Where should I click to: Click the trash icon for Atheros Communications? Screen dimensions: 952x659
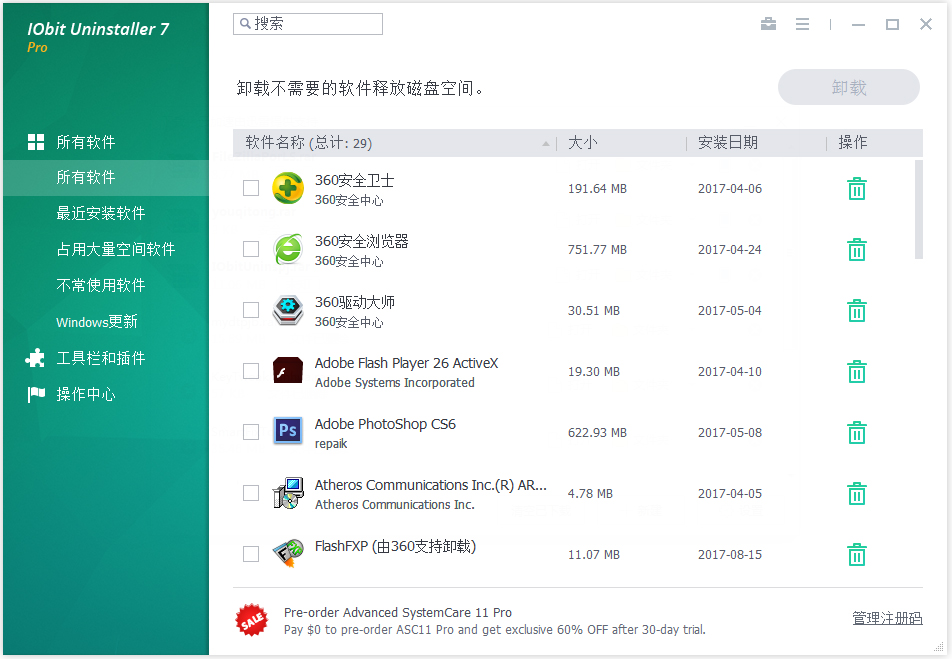click(x=857, y=494)
